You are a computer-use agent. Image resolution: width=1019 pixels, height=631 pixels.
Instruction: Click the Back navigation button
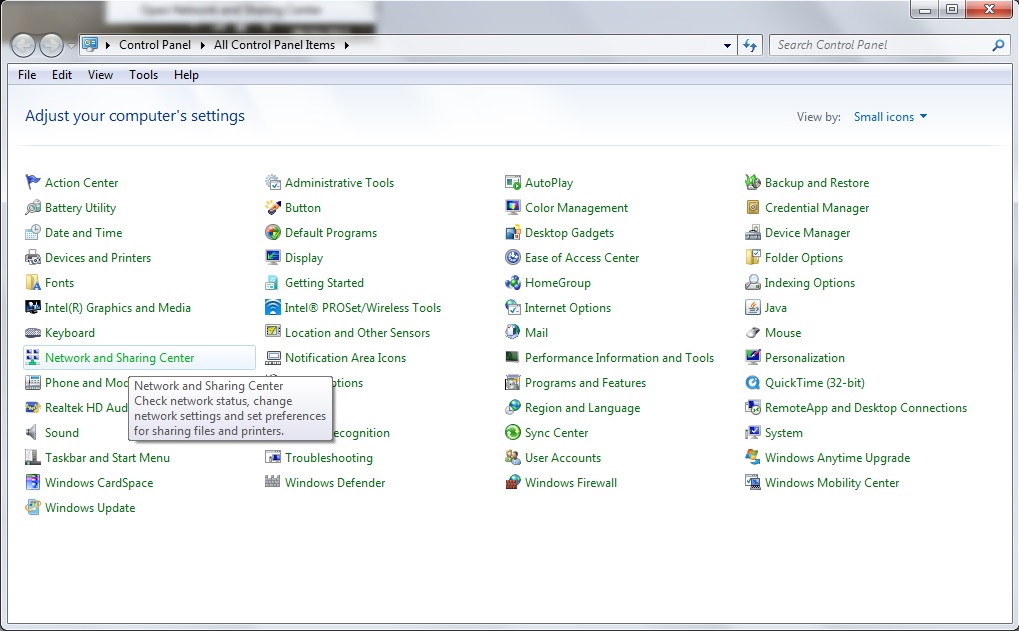[22, 45]
